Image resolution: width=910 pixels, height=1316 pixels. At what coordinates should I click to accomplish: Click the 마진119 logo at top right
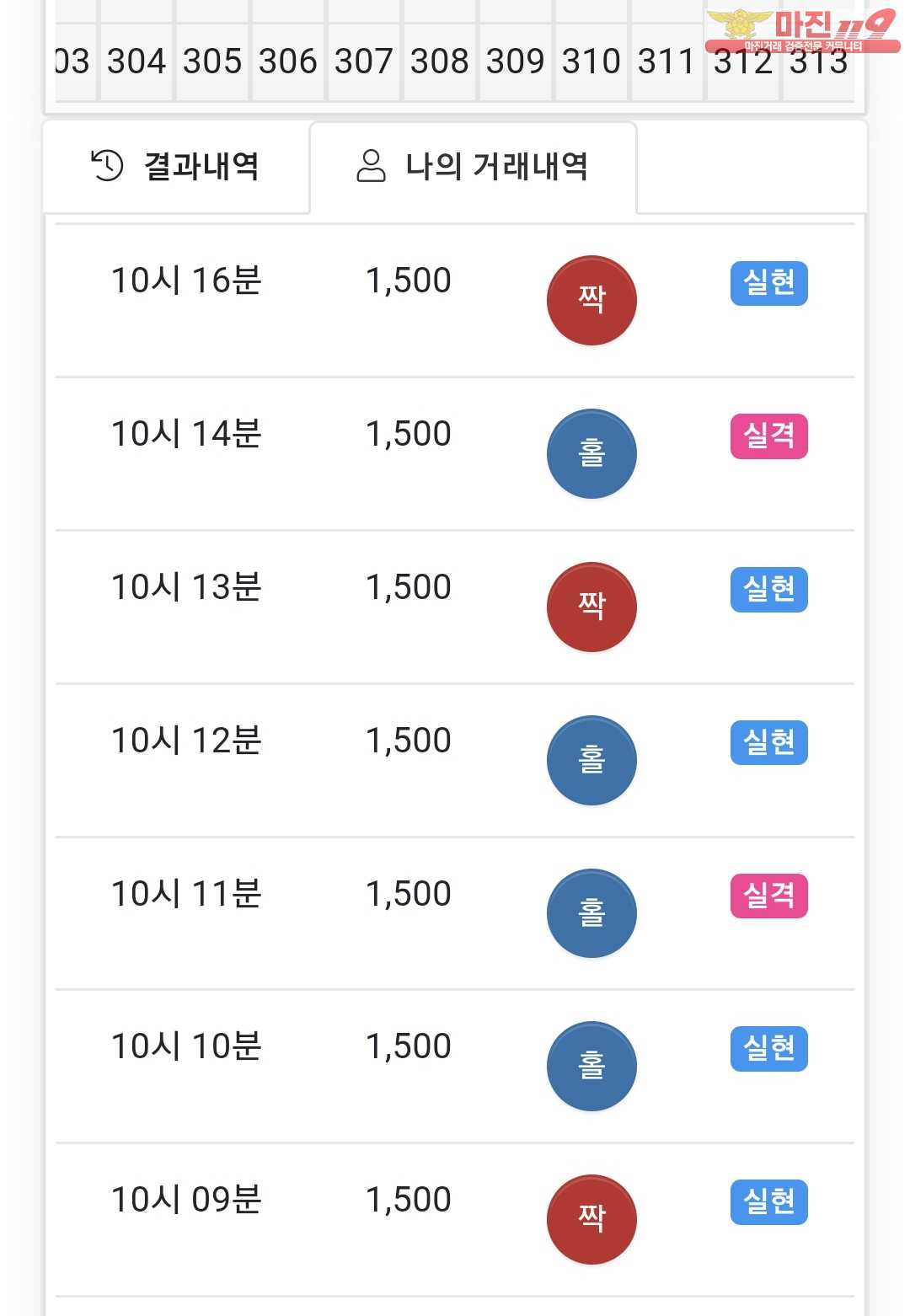tap(802, 30)
